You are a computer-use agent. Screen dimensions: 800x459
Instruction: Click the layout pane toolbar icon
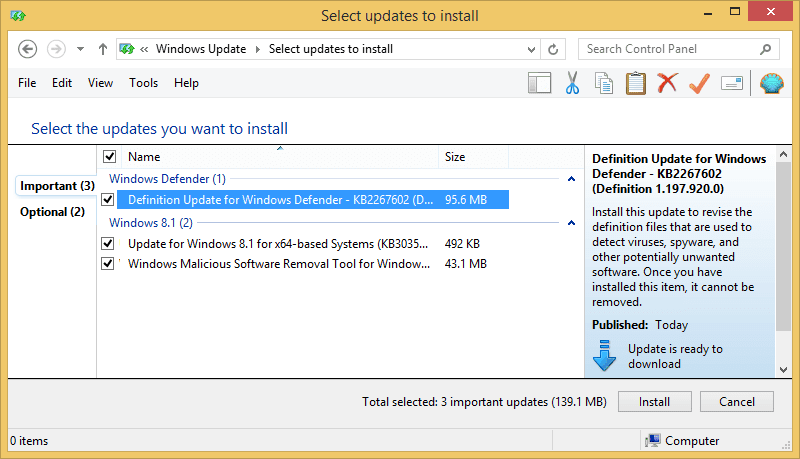click(x=539, y=83)
